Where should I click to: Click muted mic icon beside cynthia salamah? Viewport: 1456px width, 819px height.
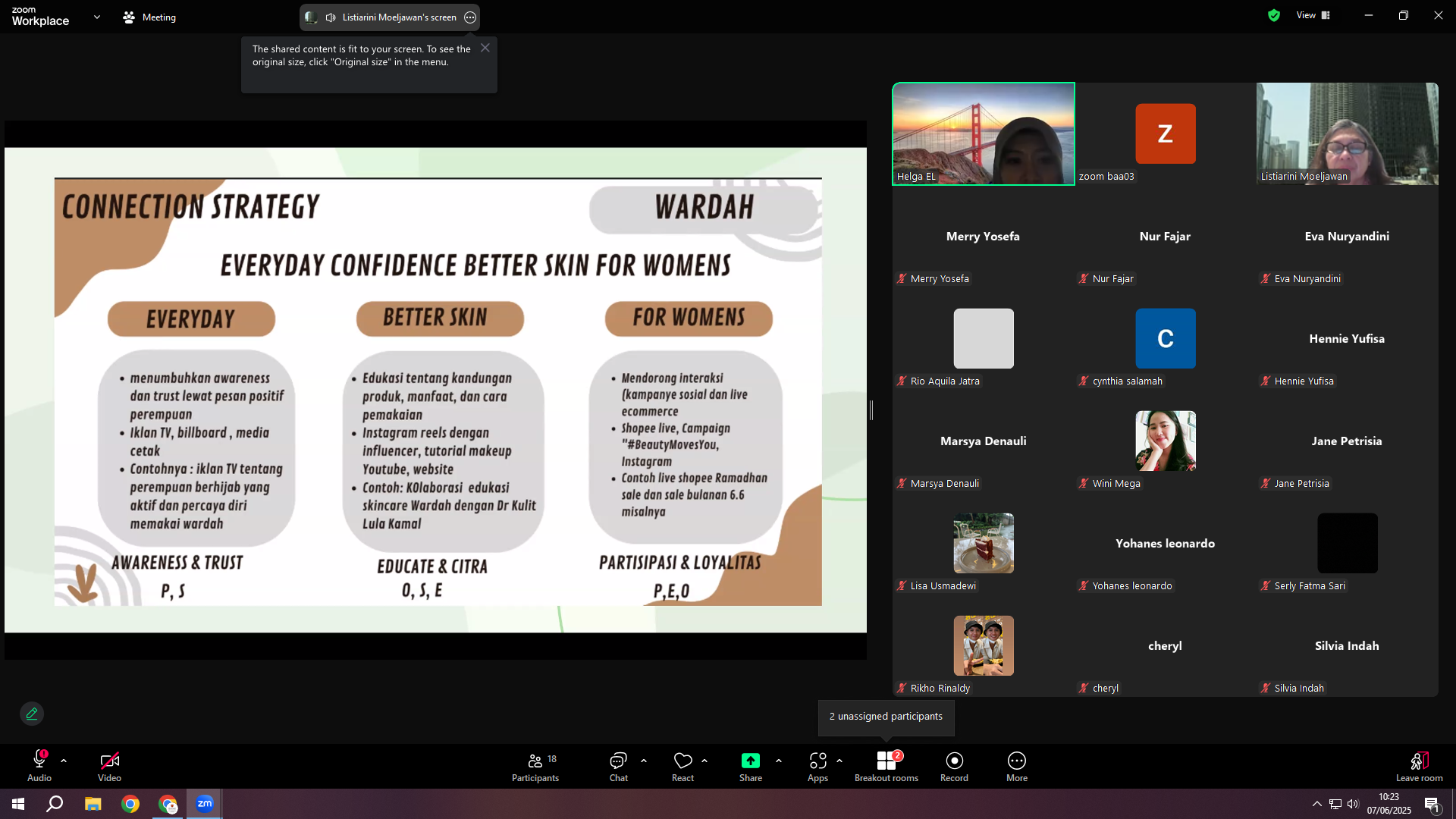1084,381
